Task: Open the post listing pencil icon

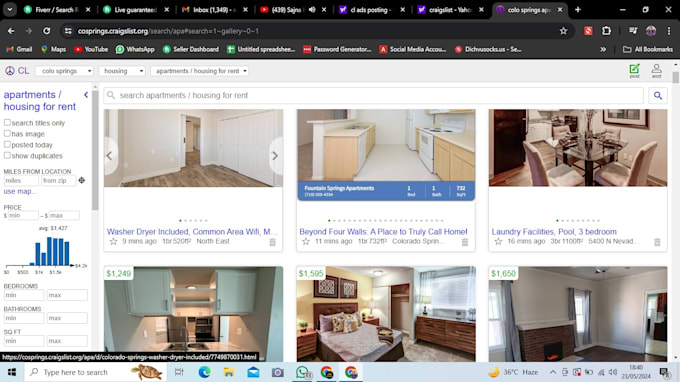Action: (x=634, y=70)
